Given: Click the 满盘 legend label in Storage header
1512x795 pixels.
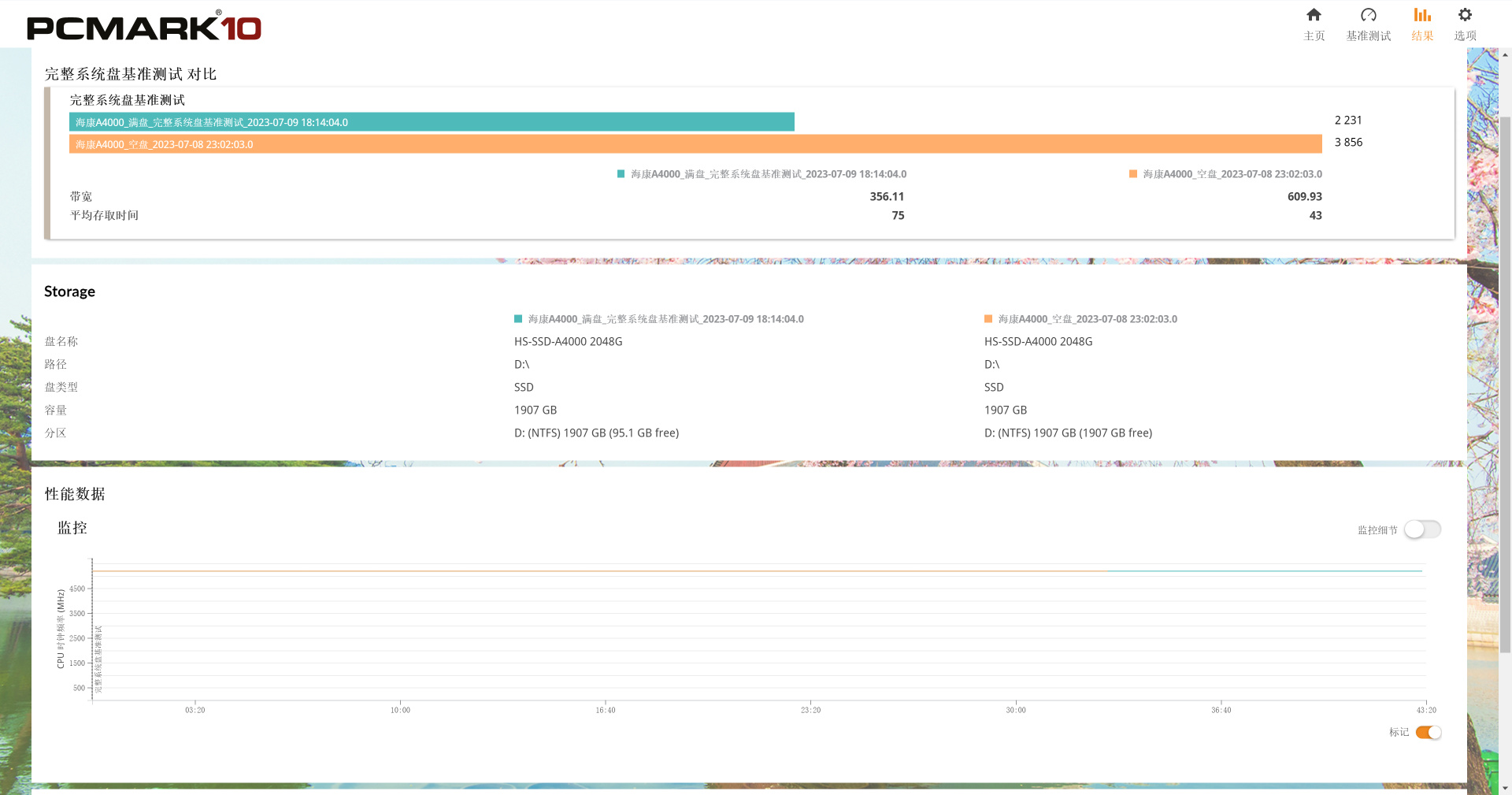Looking at the screenshot, I should click(x=666, y=319).
